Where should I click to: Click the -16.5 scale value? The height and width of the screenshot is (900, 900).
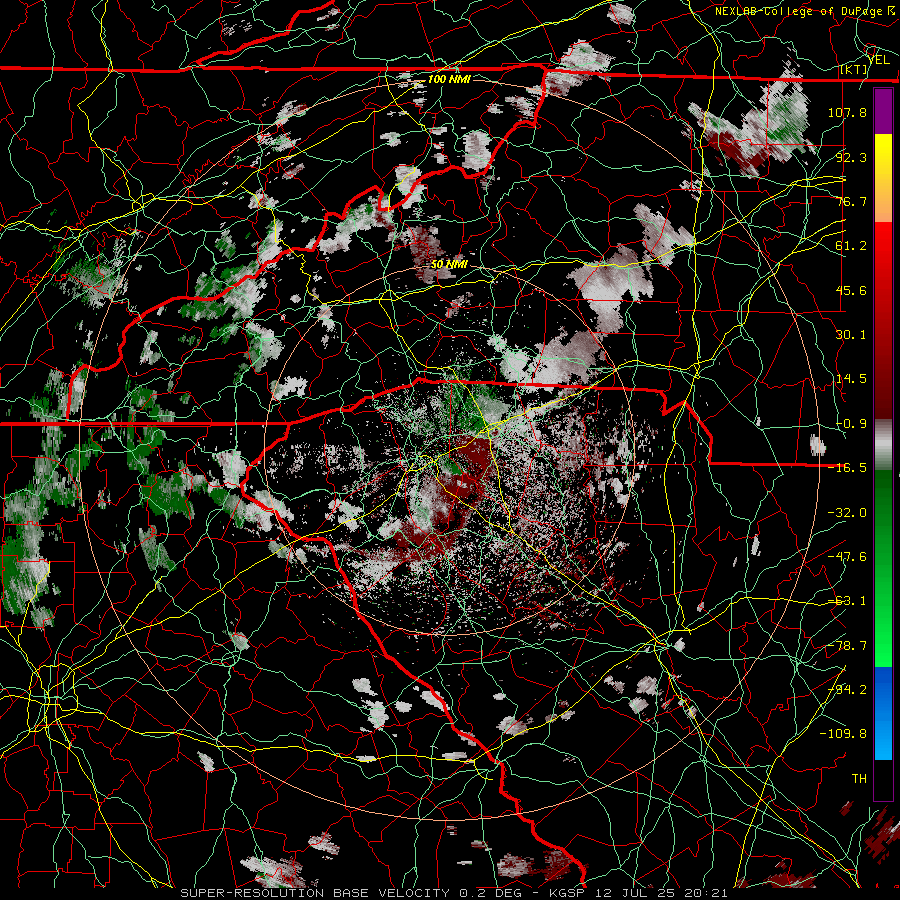click(x=847, y=467)
